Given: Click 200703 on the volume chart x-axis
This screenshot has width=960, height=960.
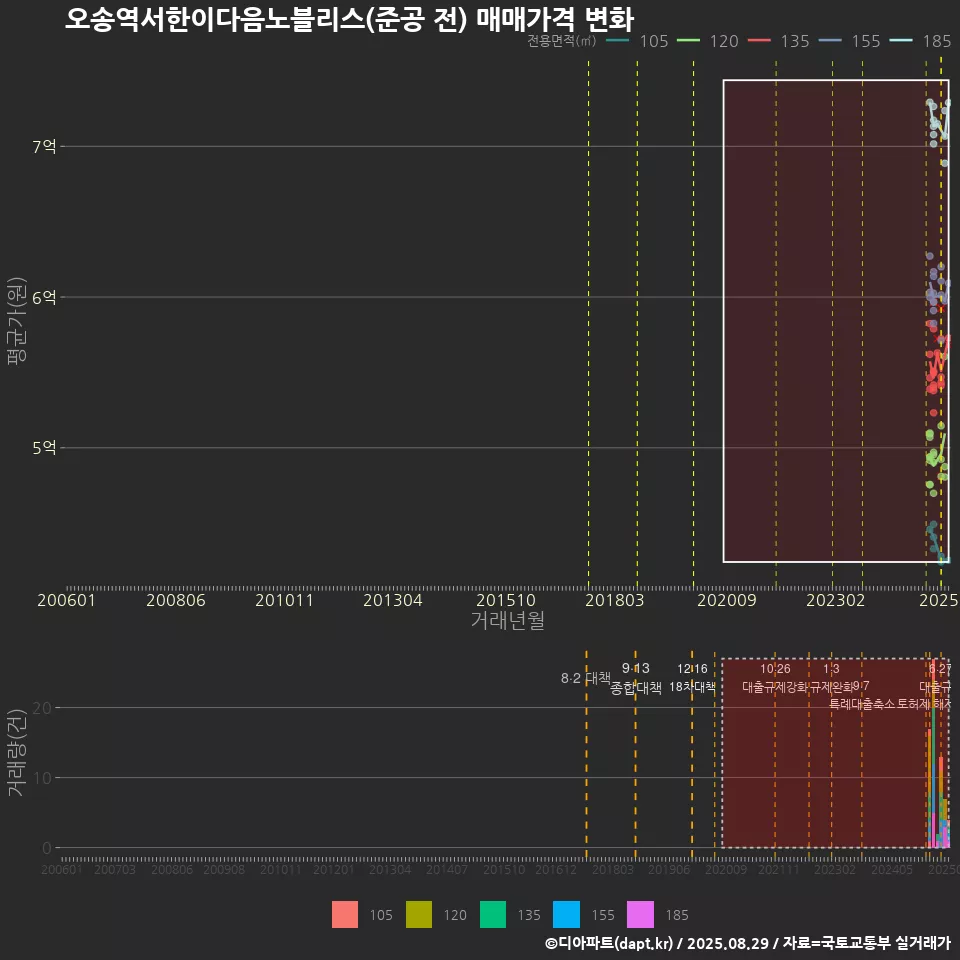Looking at the screenshot, I should pos(114,869).
